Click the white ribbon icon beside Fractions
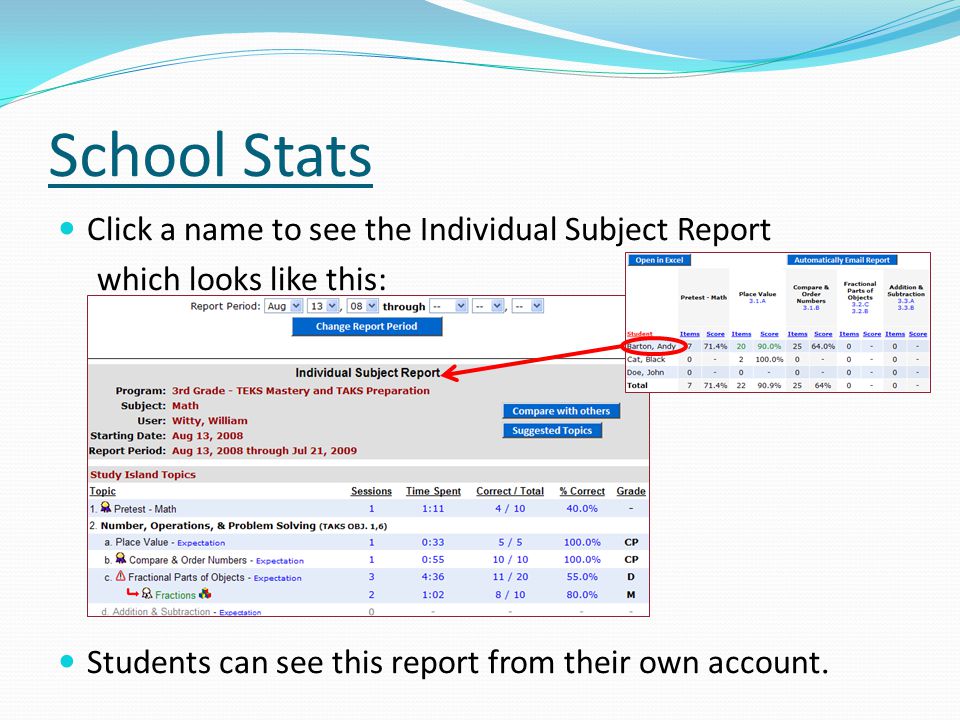The image size is (960, 720). pyautogui.click(x=147, y=594)
